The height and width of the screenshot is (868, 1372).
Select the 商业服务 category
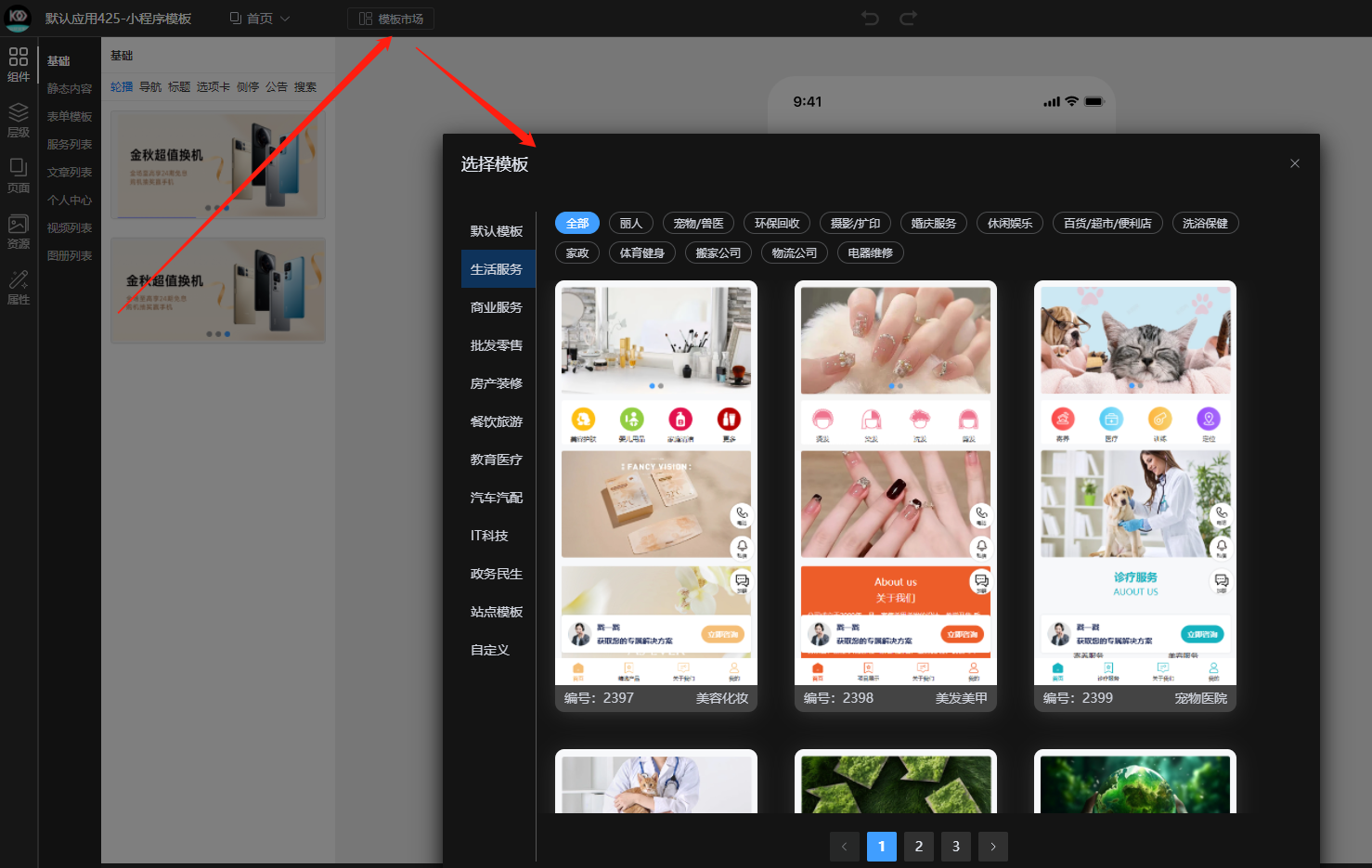tap(498, 307)
